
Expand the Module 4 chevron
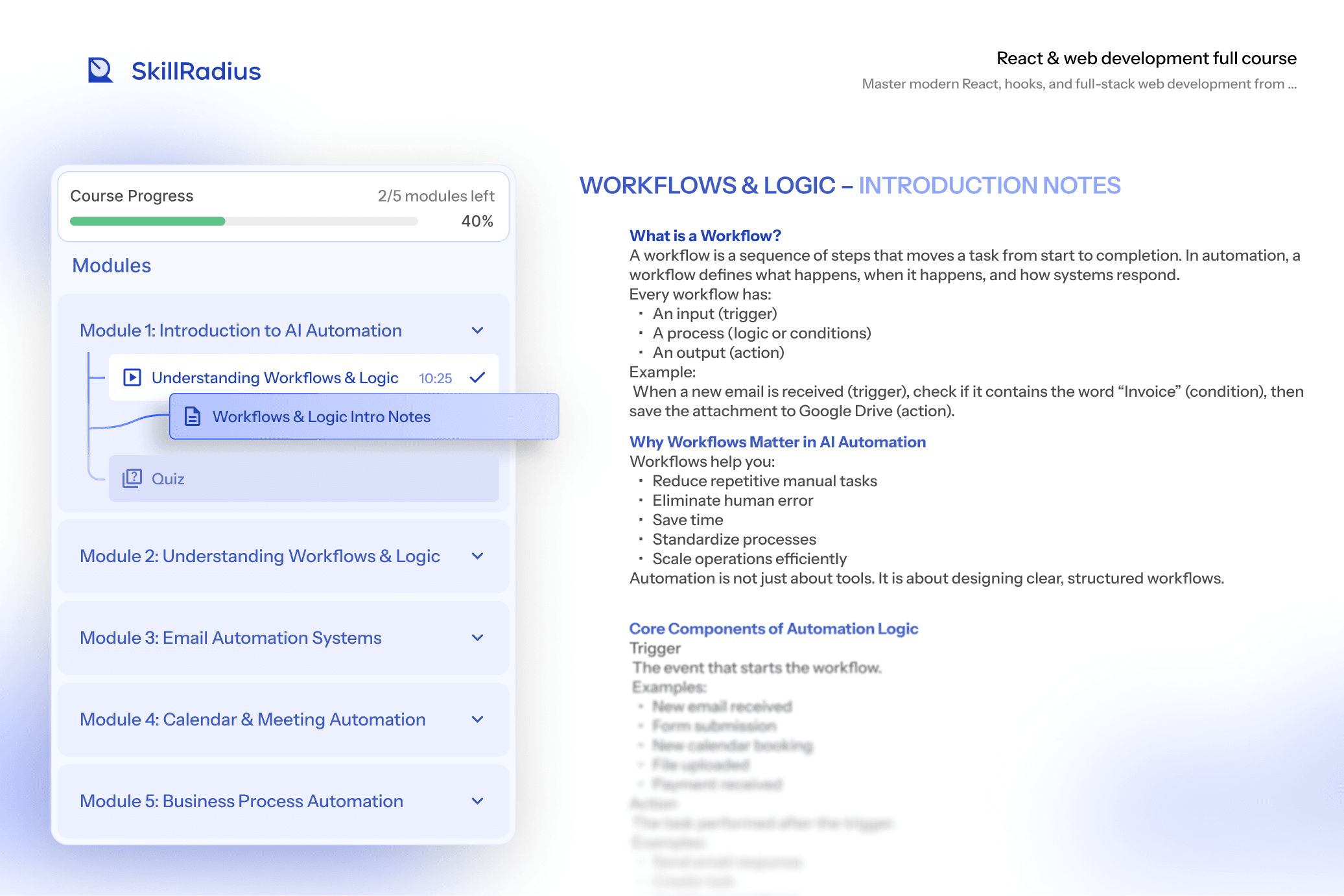[x=478, y=720]
